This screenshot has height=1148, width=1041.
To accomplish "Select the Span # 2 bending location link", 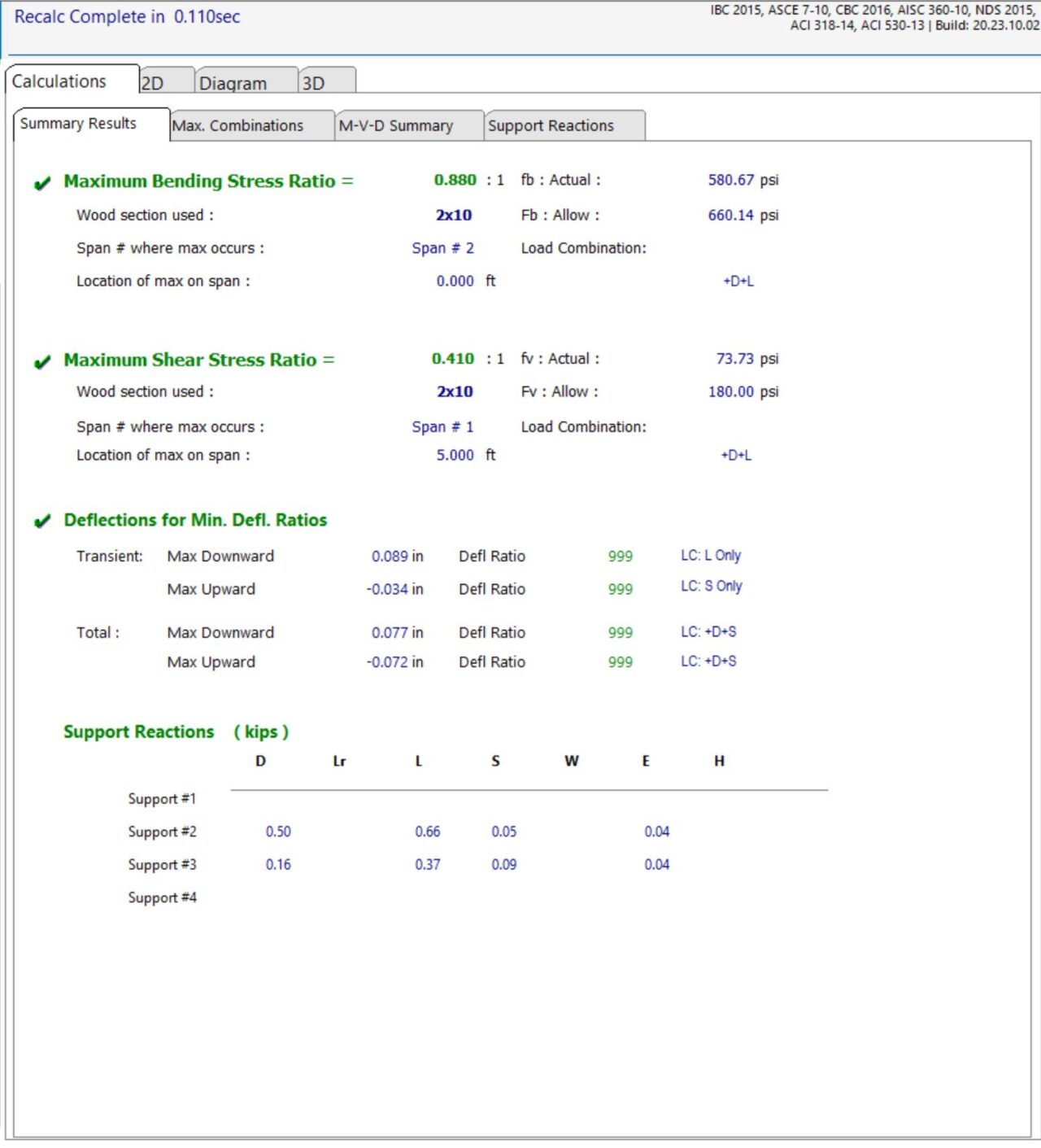I will click(x=443, y=247).
